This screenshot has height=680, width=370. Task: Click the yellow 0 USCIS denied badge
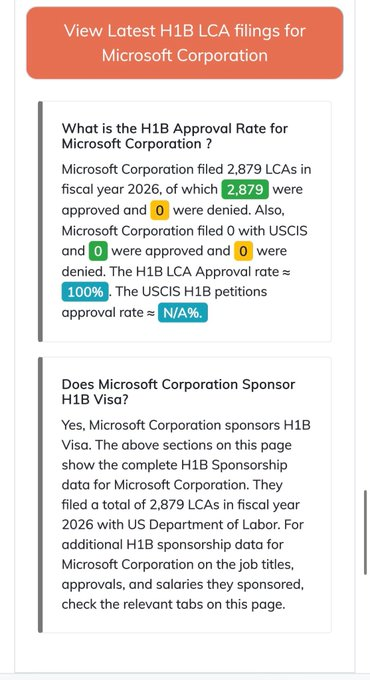click(243, 251)
